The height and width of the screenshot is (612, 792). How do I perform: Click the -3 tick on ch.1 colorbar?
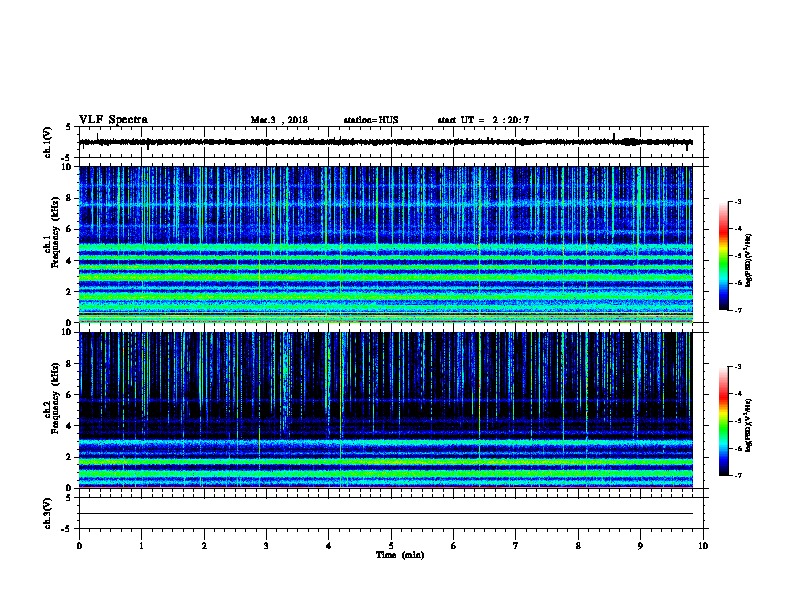(x=737, y=201)
